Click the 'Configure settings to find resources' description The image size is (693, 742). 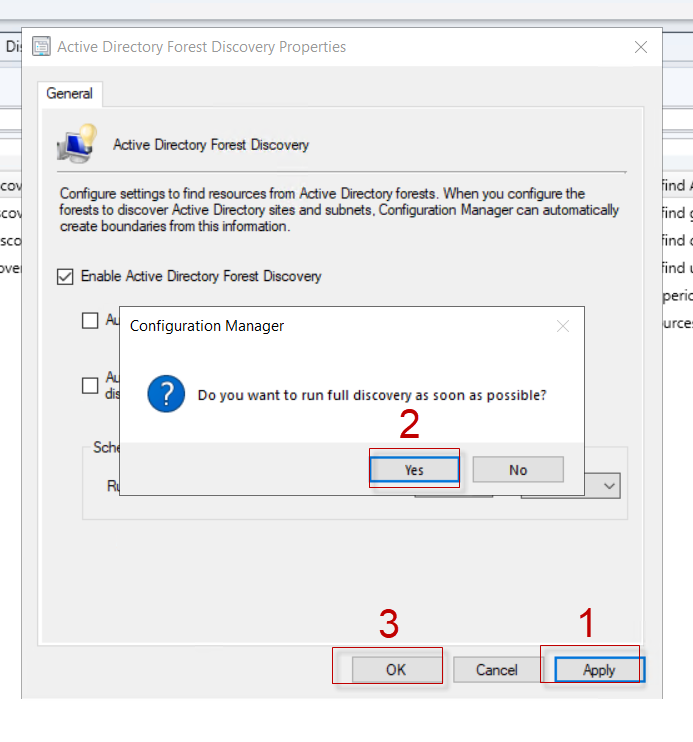click(x=339, y=210)
